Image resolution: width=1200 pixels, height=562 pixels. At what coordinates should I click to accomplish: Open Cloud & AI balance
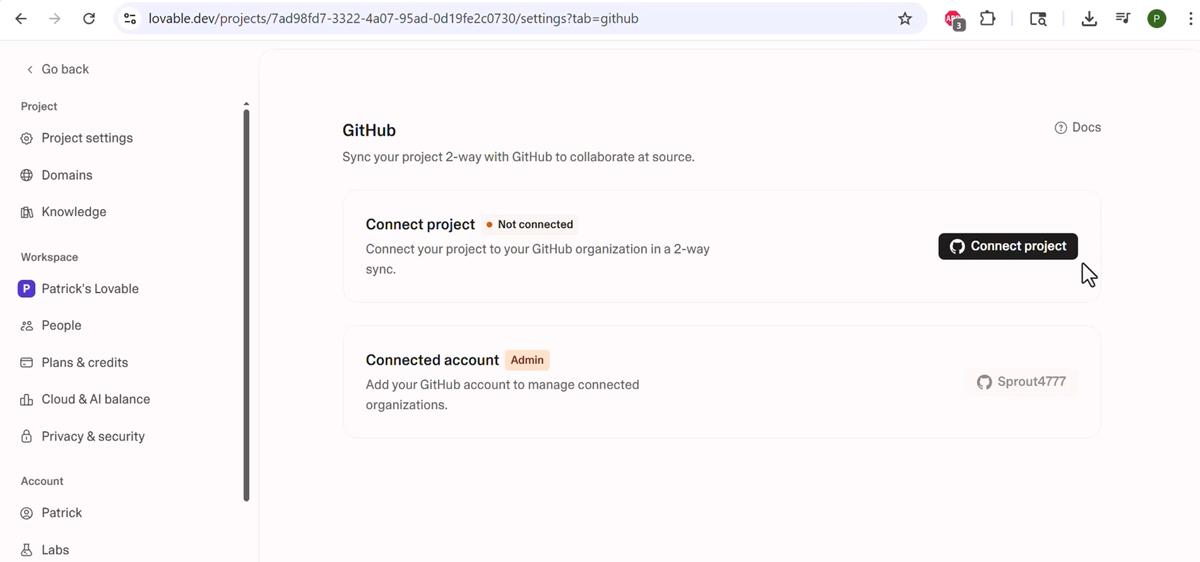coord(85,399)
